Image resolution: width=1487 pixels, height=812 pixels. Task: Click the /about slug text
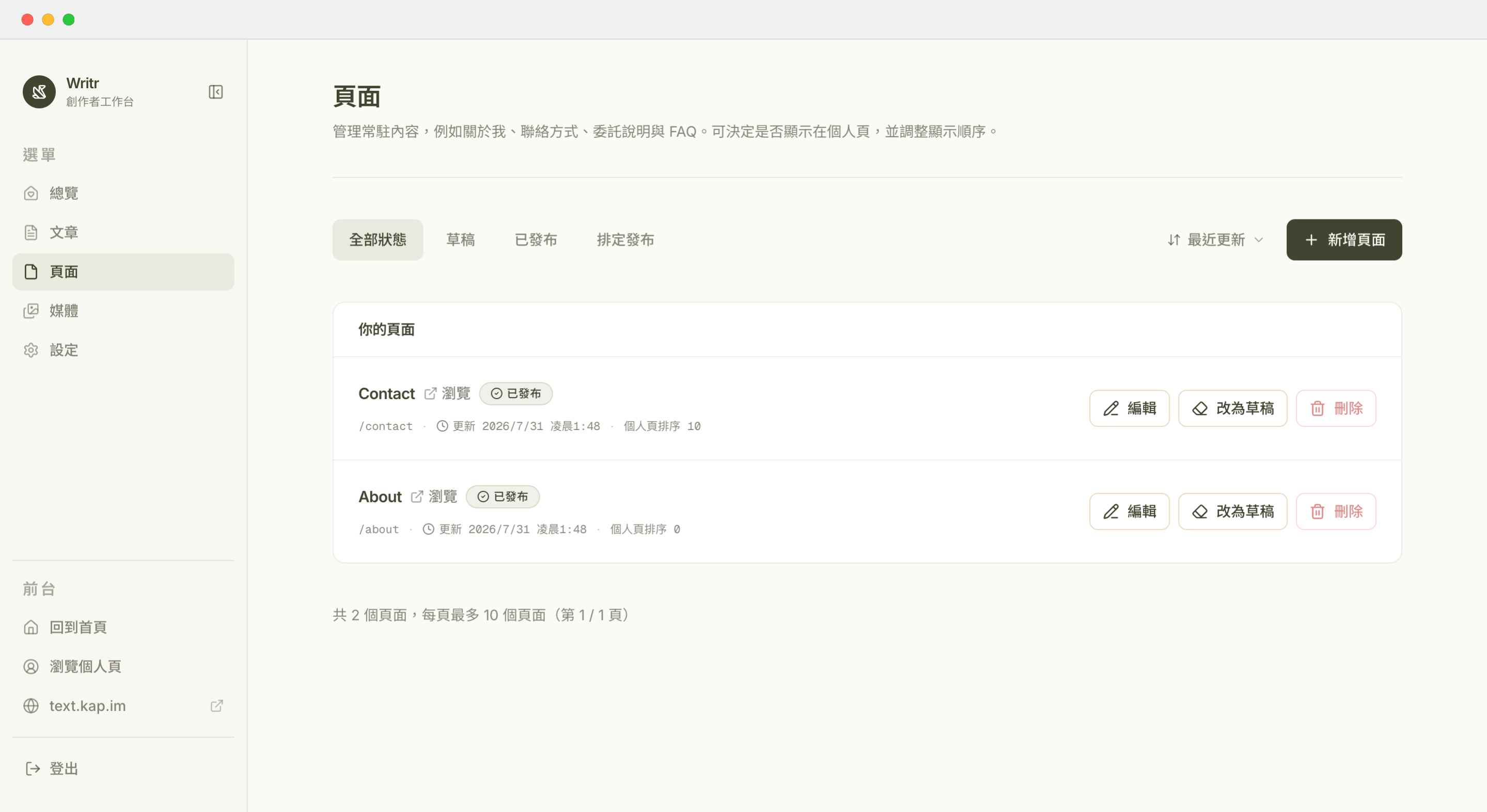pyautogui.click(x=379, y=529)
